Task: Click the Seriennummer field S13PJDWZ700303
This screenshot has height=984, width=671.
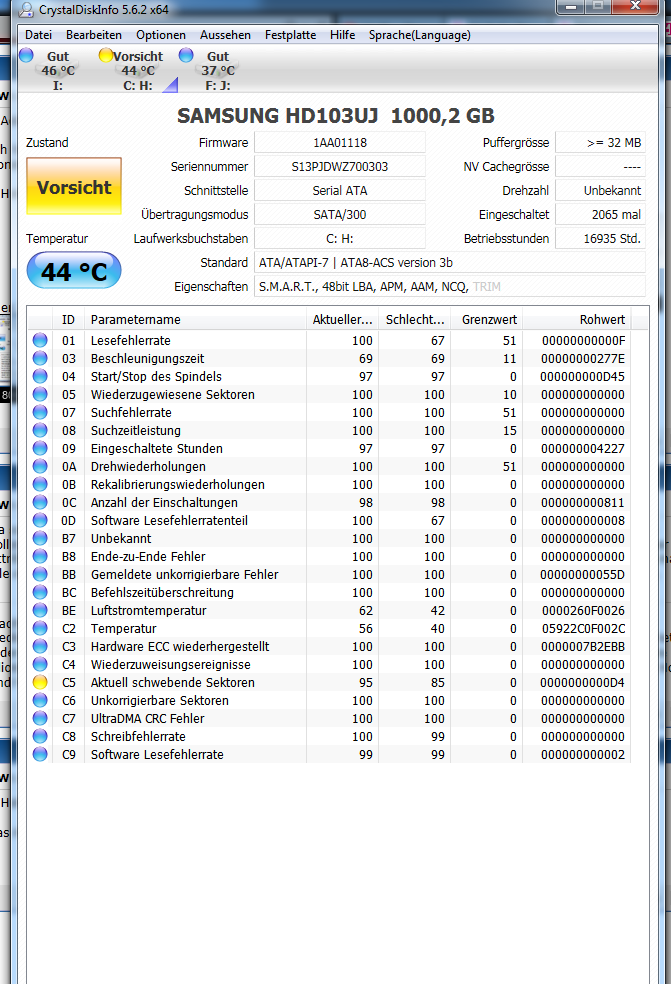Action: (340, 166)
